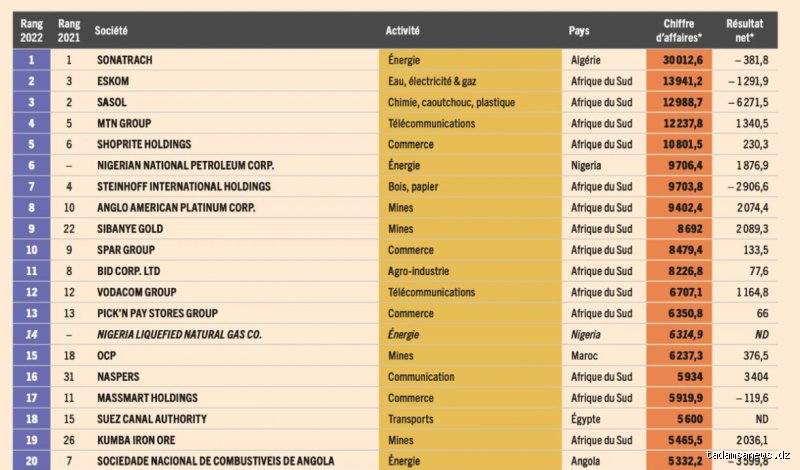Select Steinhoff International Holdings row
Screen dimensions: 800x470
(395, 186)
